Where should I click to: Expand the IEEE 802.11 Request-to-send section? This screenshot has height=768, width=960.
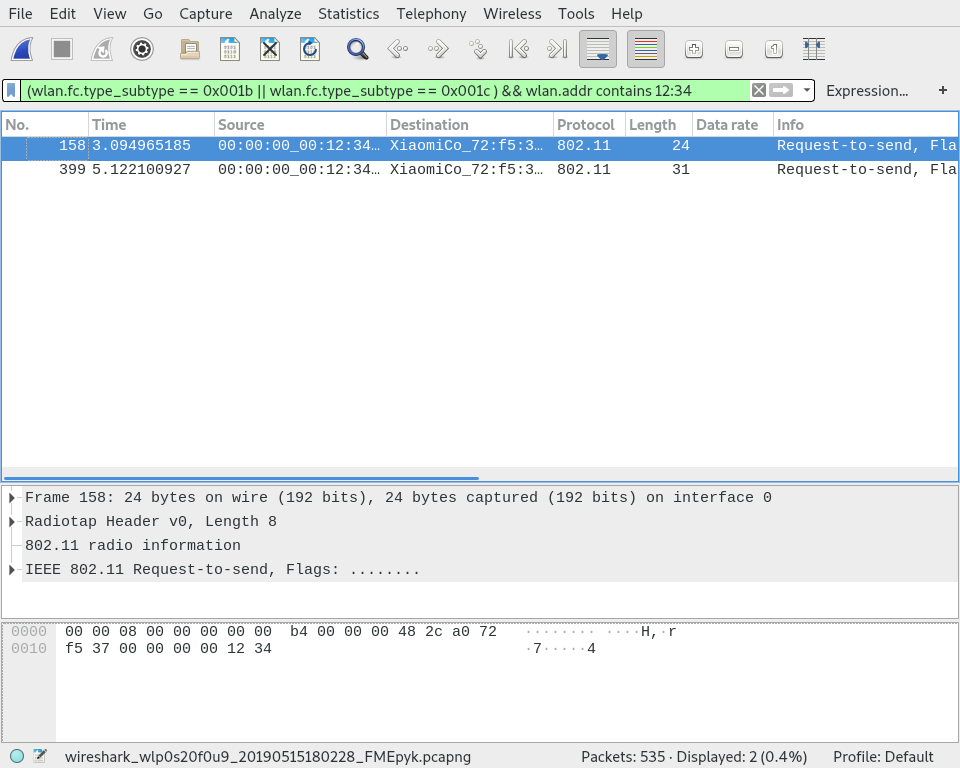tap(11, 569)
